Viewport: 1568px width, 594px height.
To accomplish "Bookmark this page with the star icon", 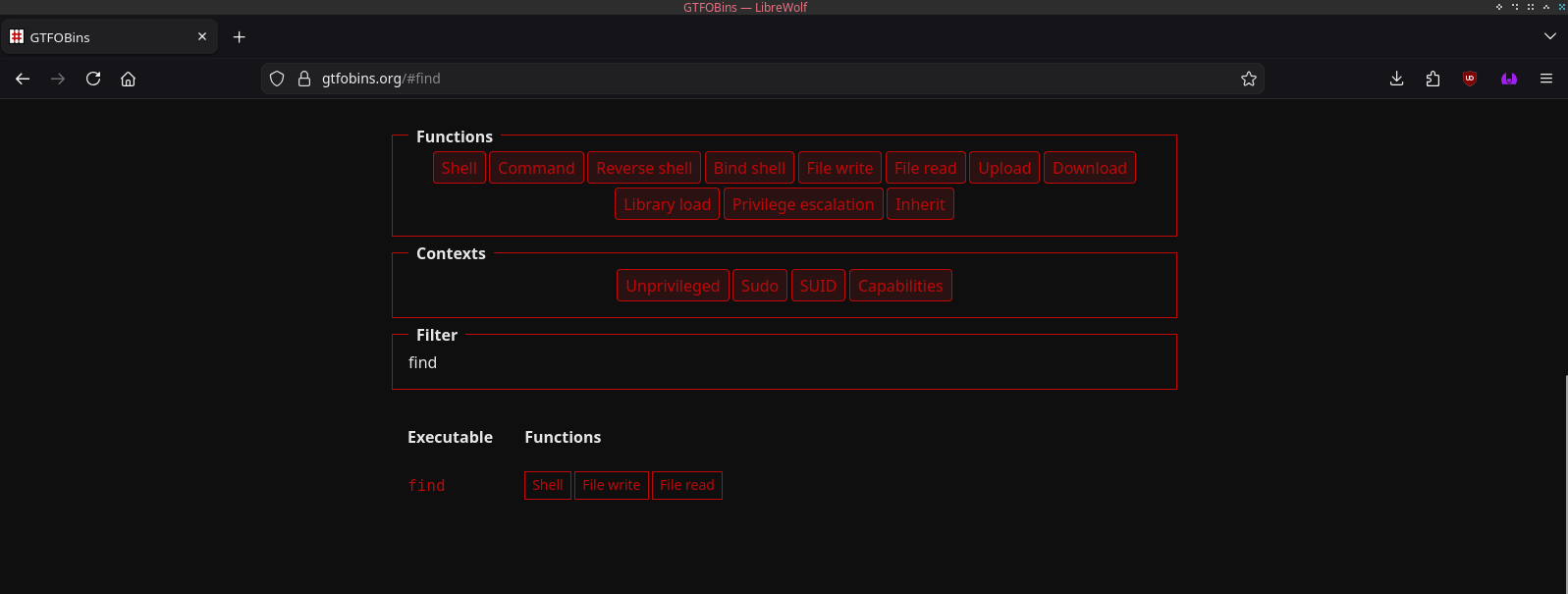I will point(1248,79).
